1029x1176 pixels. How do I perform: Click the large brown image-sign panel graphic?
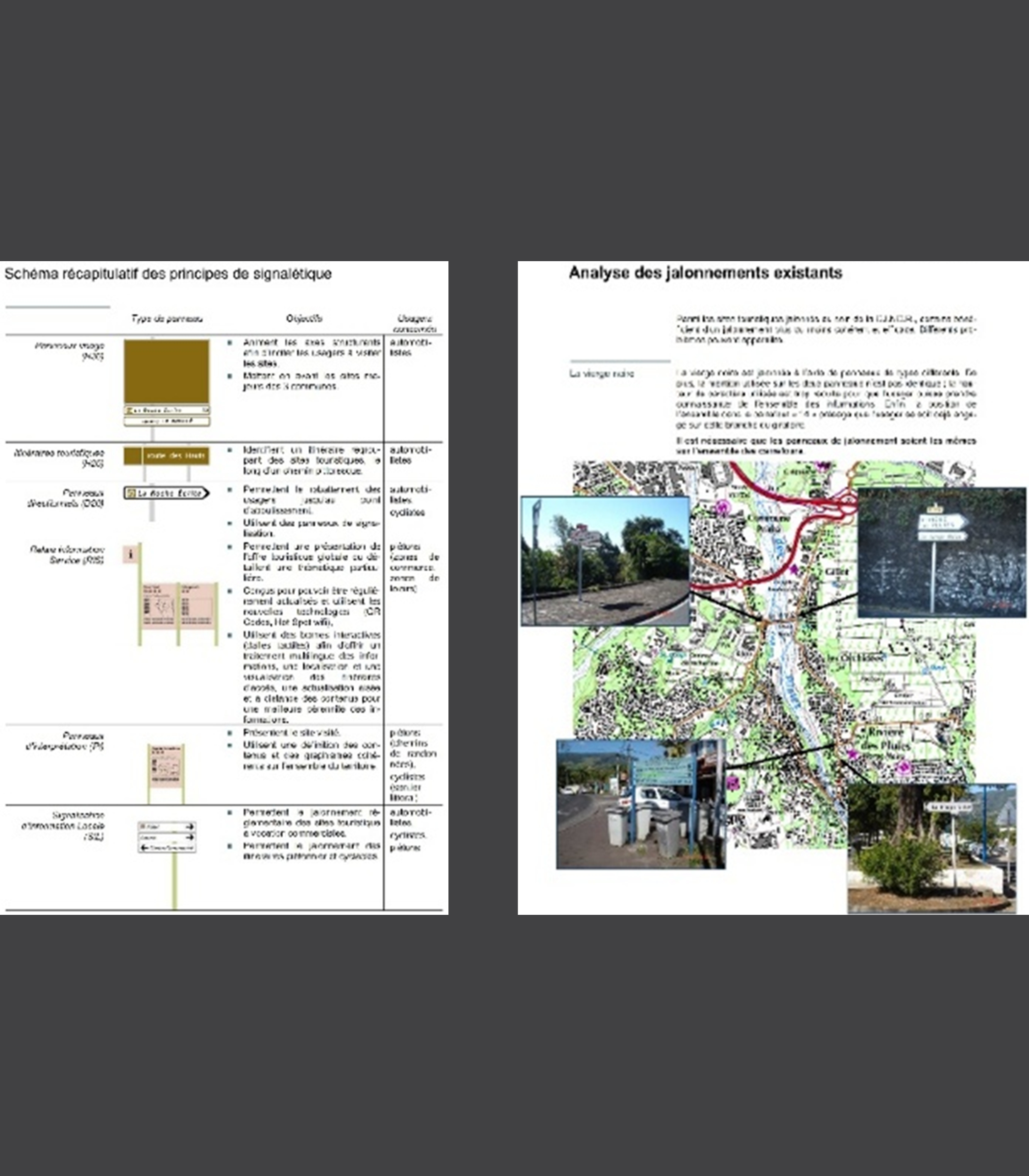point(167,371)
